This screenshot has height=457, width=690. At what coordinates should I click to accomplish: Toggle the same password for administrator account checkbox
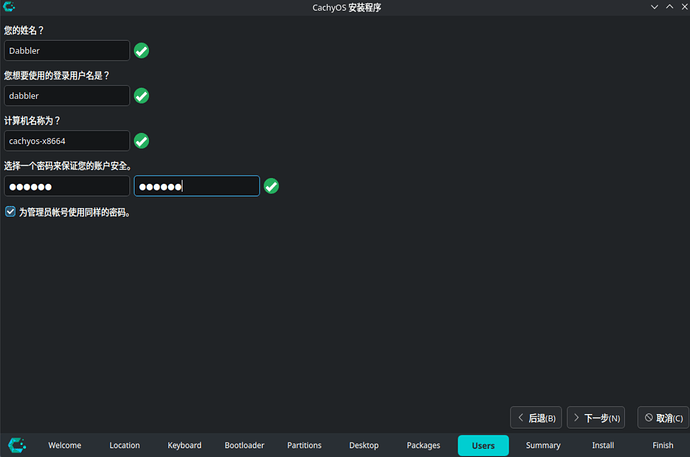pos(10,212)
